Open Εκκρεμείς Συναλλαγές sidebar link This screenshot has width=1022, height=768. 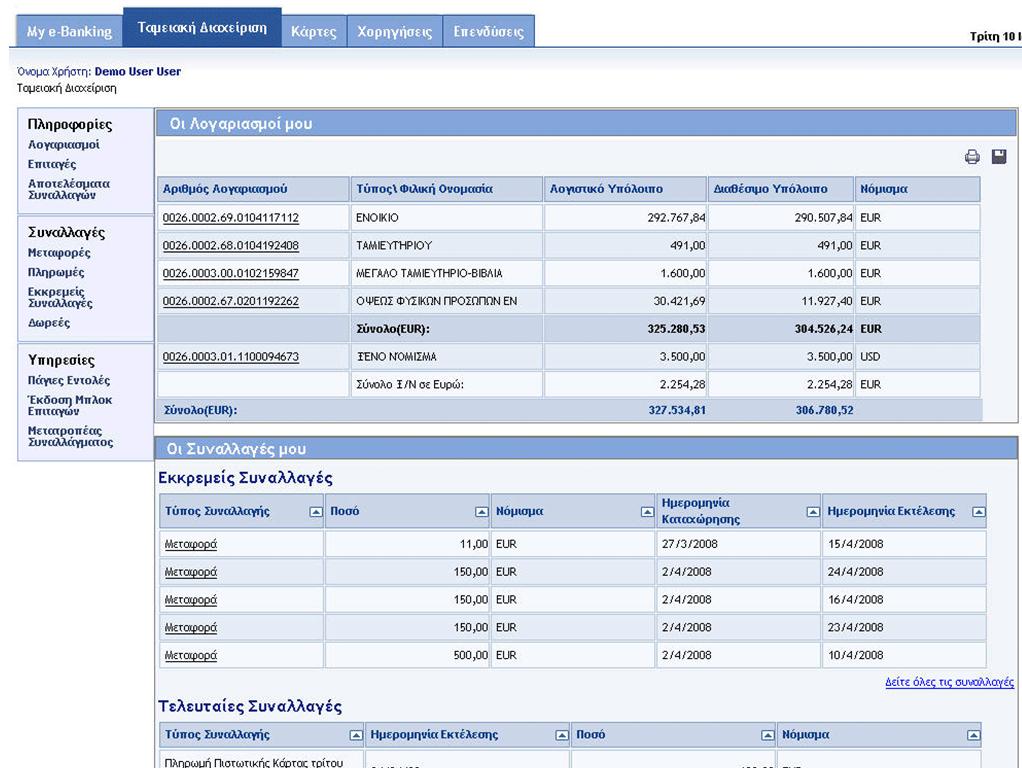click(x=60, y=297)
